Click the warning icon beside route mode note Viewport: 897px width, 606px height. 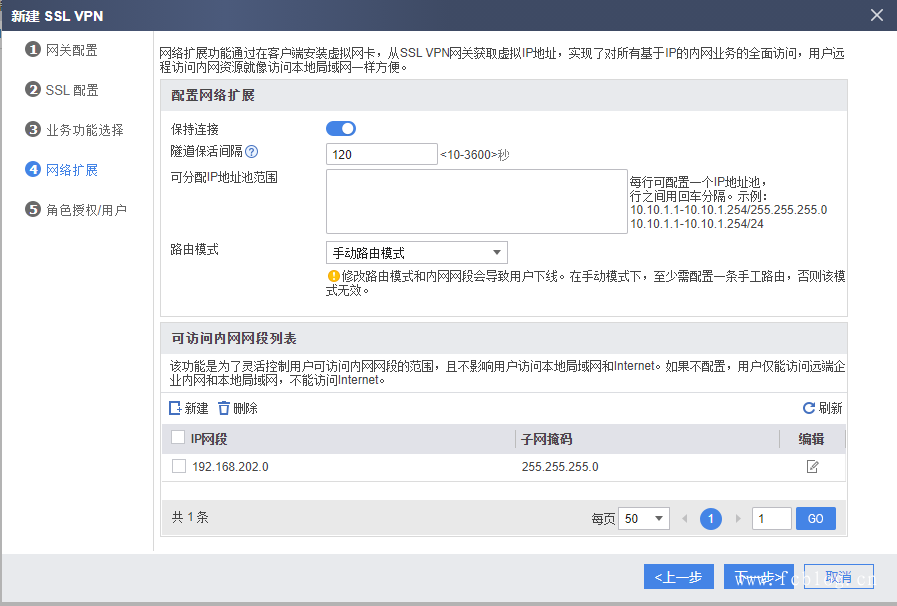click(334, 276)
